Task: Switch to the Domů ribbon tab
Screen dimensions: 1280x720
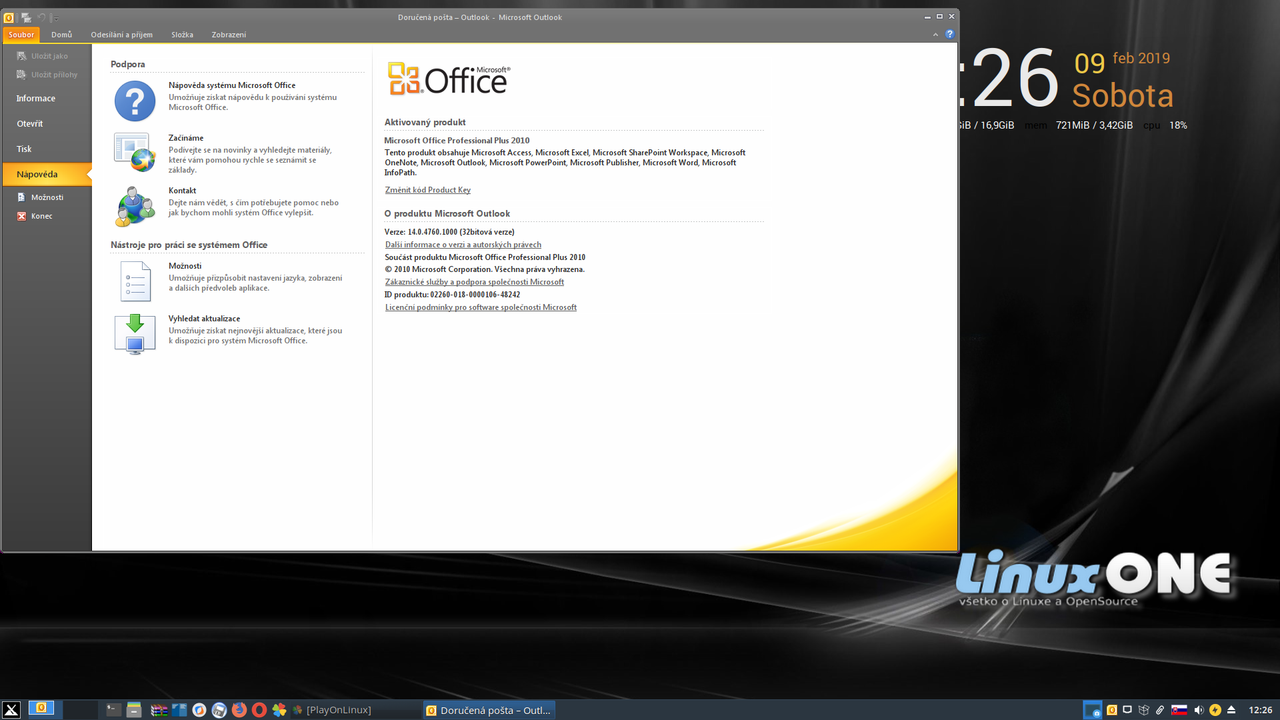Action: coord(62,35)
